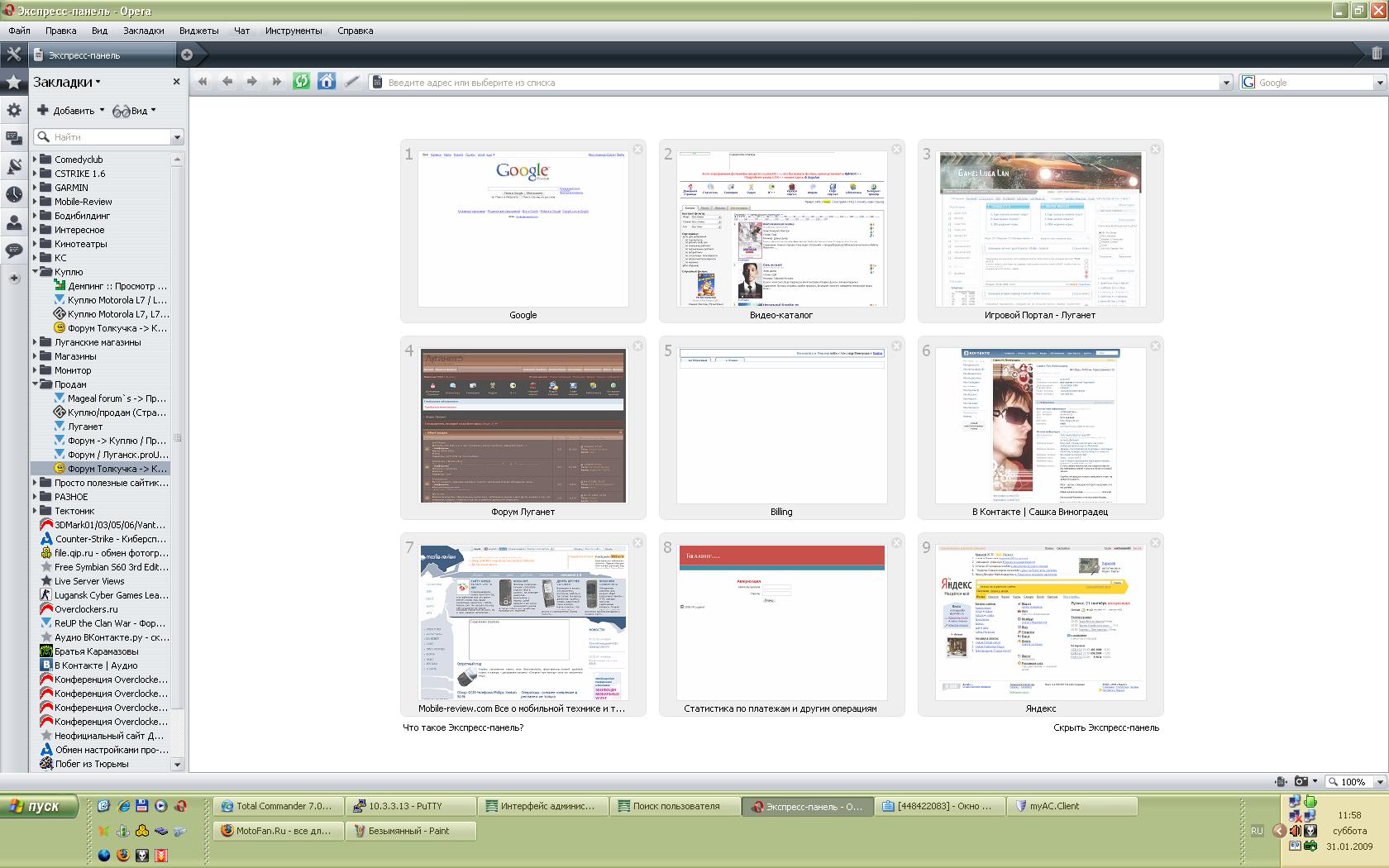Select the Bookmarks star panel icon
Image resolution: width=1389 pixels, height=868 pixels.
13,82
